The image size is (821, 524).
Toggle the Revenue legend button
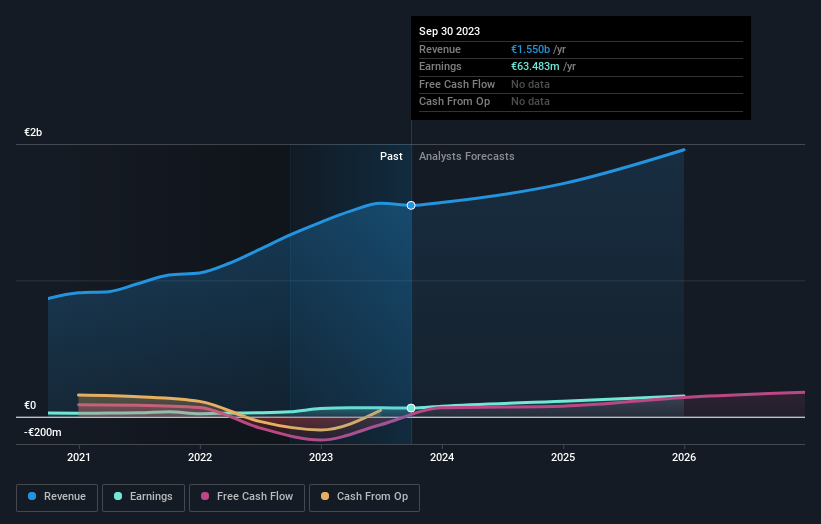point(57,497)
